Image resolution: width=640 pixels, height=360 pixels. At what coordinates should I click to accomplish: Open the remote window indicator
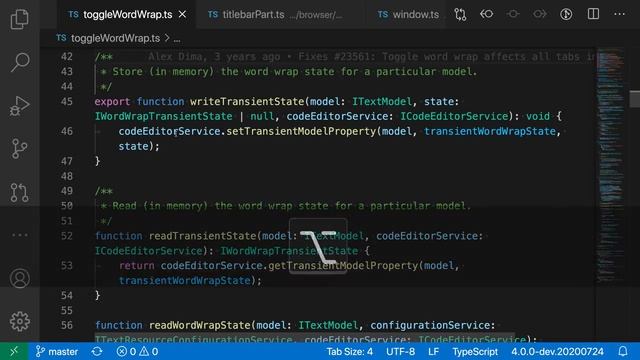[14, 351]
